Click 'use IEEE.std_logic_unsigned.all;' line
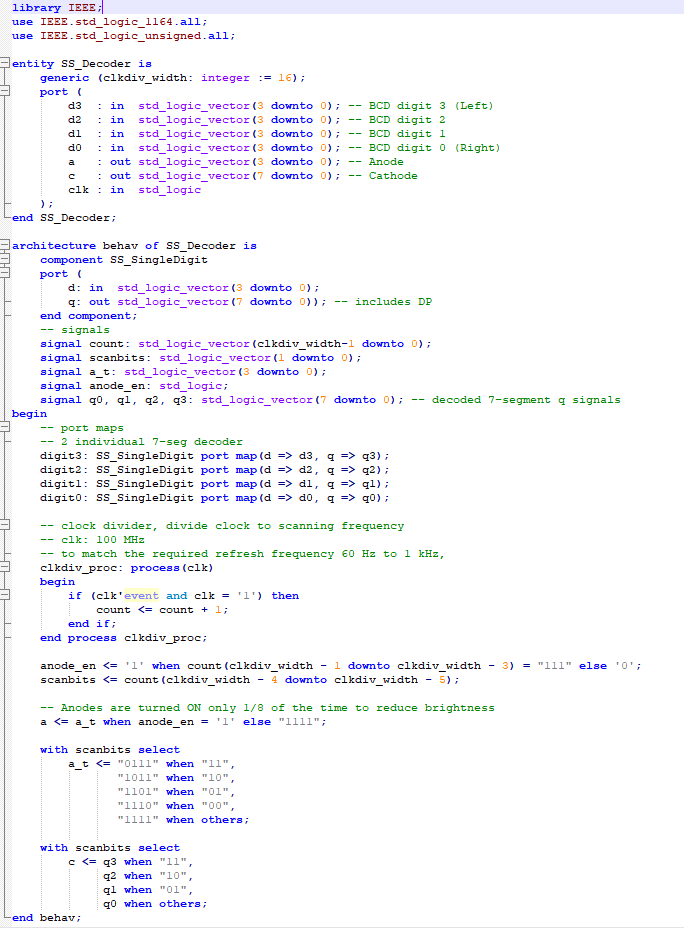Viewport: 684px width, 929px height. pos(123,36)
